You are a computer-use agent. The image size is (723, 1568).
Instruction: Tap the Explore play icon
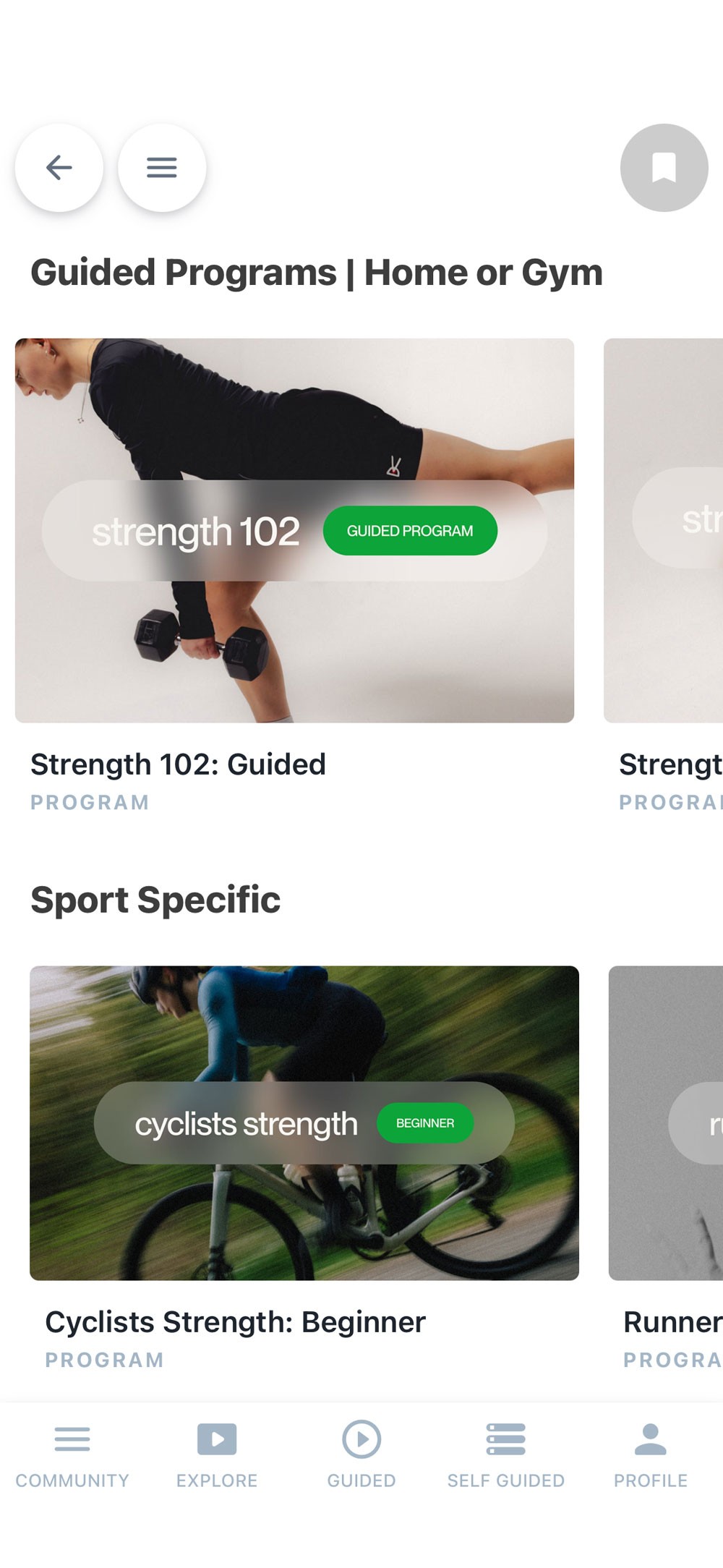[x=217, y=1439]
